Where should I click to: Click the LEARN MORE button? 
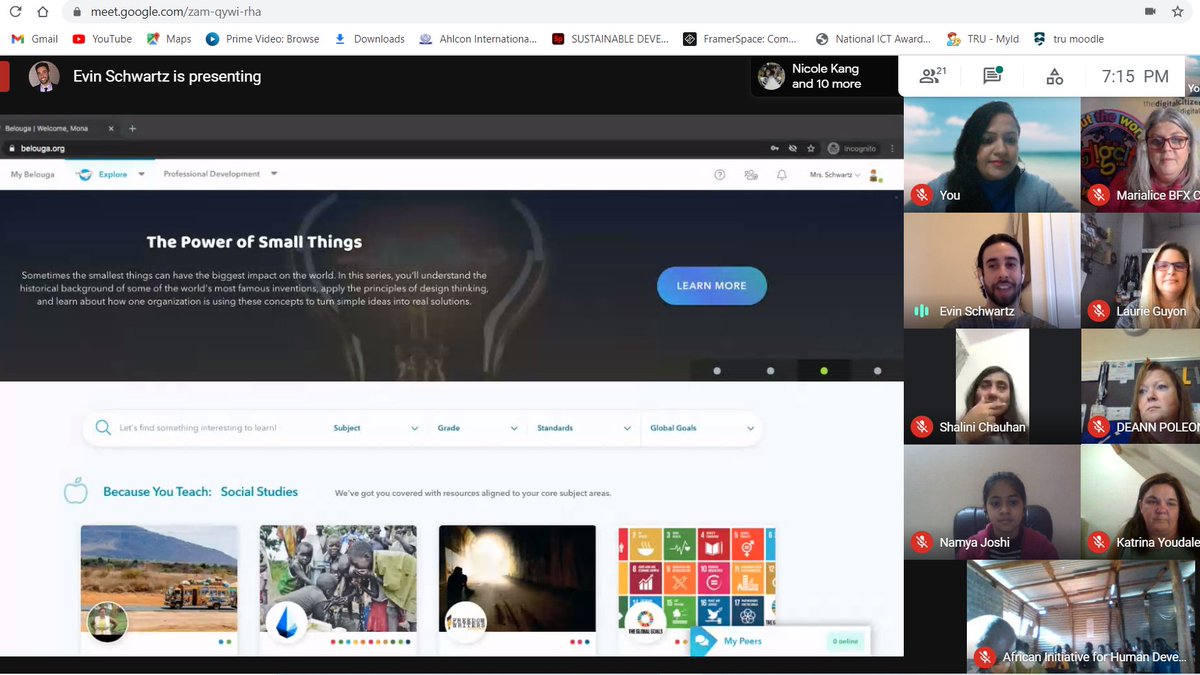[x=711, y=286]
